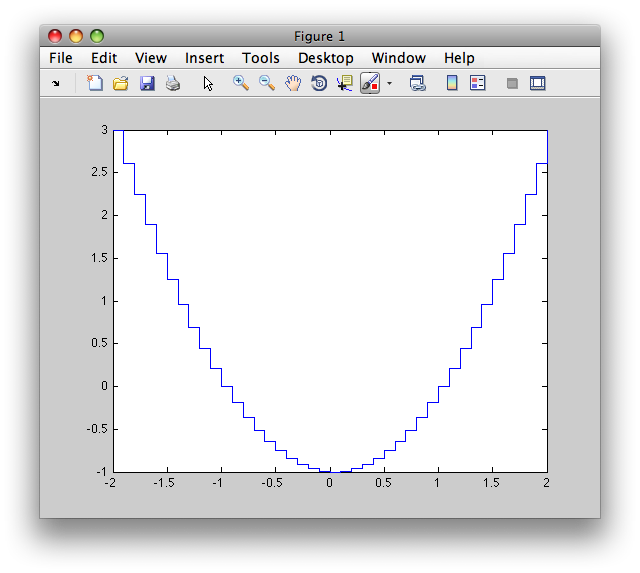This screenshot has width=640, height=573.
Task: Click the y-axis tick label 1.5
Action: point(100,258)
